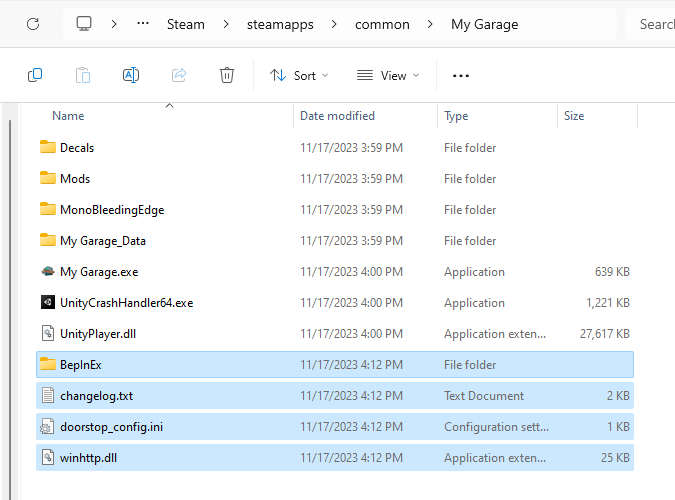Click the My Garage.exe file name
The height and width of the screenshot is (500, 675).
pyautogui.click(x=99, y=272)
